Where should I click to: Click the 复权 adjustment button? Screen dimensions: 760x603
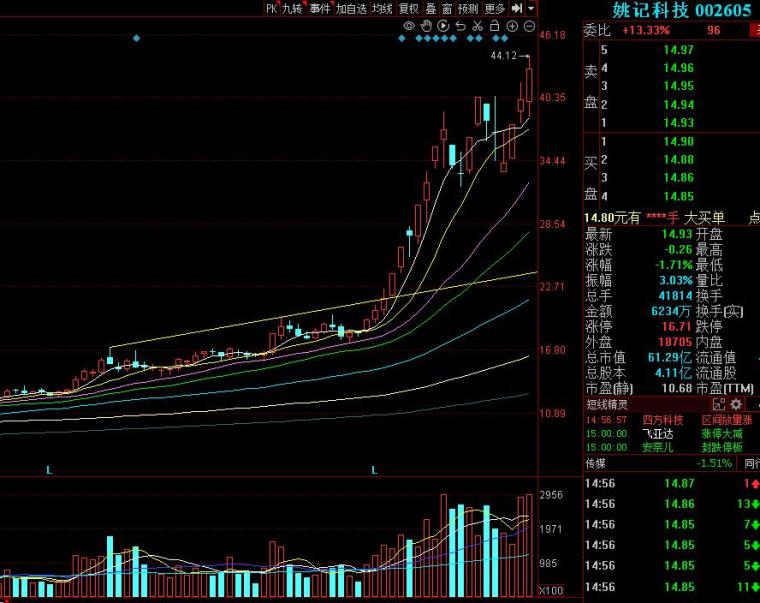pyautogui.click(x=409, y=8)
